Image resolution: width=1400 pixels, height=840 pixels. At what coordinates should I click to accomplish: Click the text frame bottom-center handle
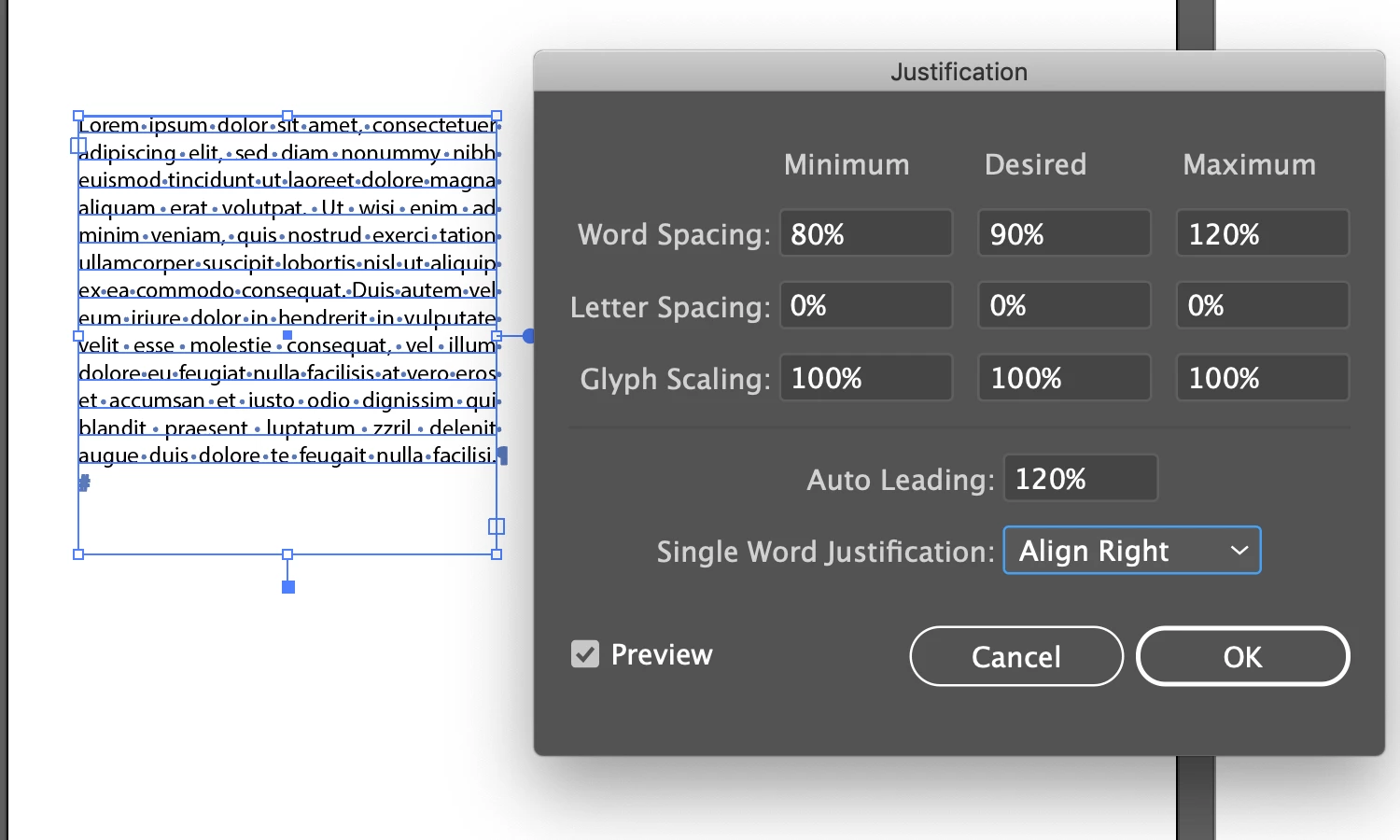point(287,554)
